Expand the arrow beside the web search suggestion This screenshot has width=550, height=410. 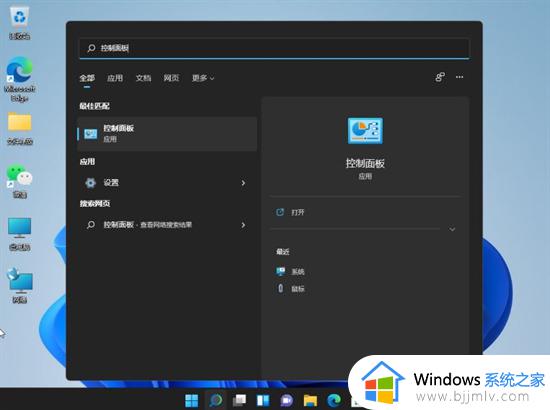click(243, 224)
